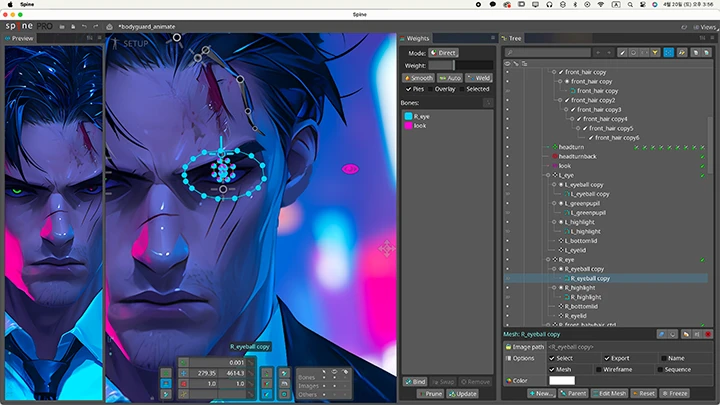Collapse the R_highlight slot node
Screen dimensions: 720x405
point(554,288)
